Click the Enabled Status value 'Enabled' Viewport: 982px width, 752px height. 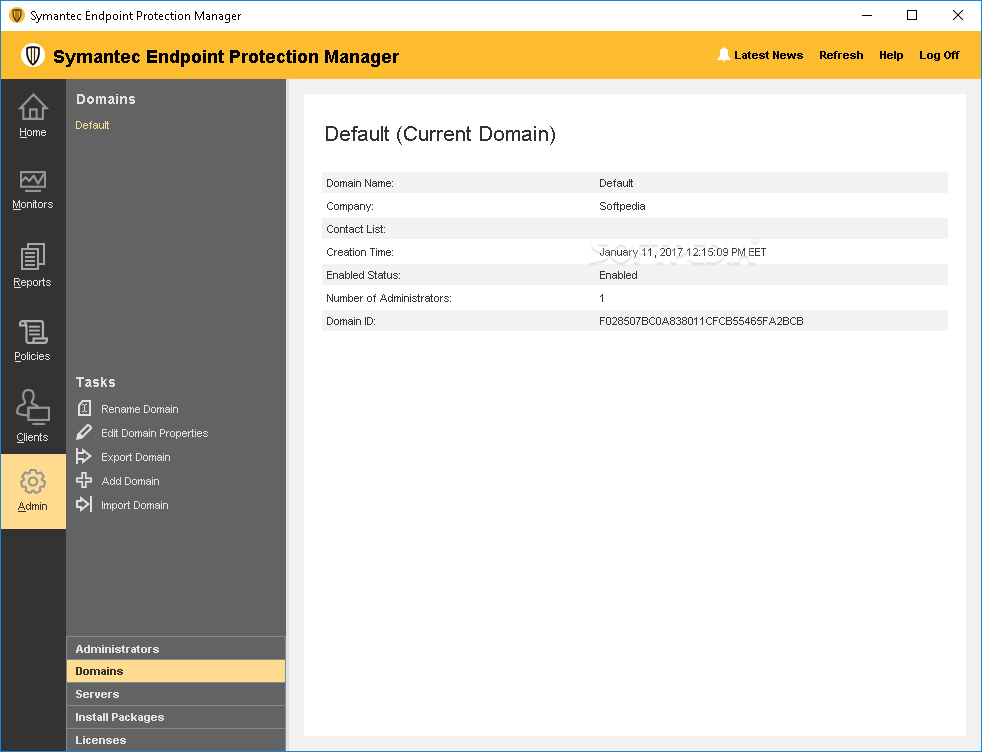click(x=618, y=275)
